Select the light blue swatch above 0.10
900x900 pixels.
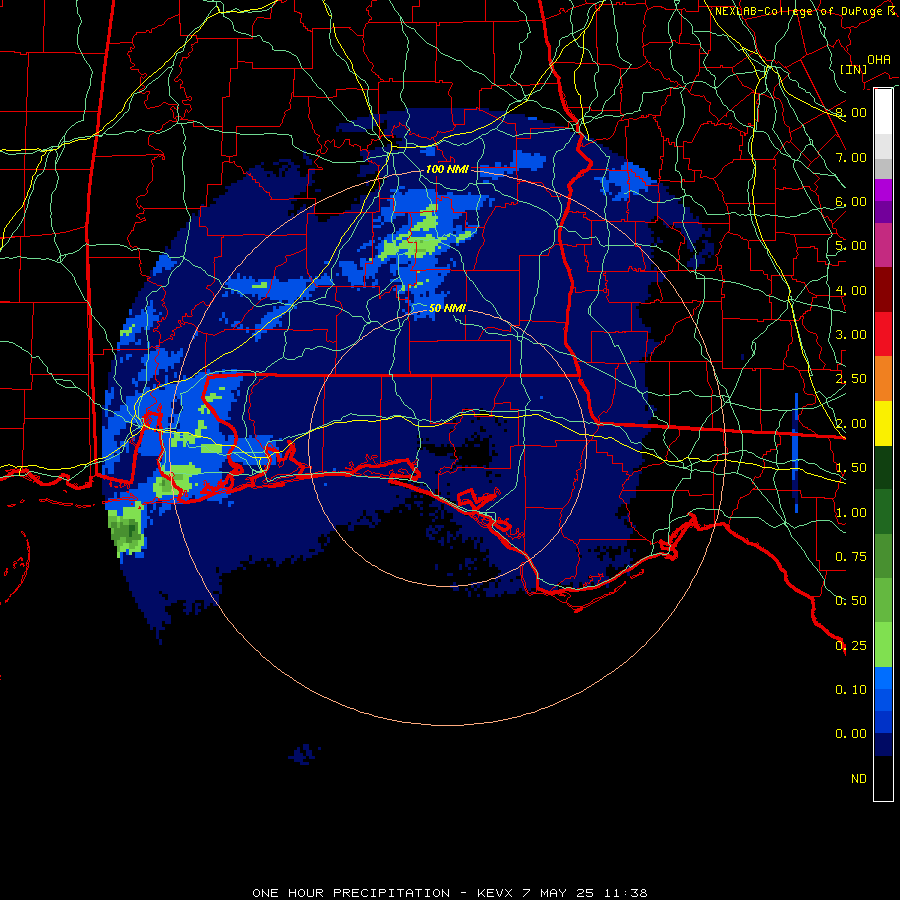click(x=883, y=678)
